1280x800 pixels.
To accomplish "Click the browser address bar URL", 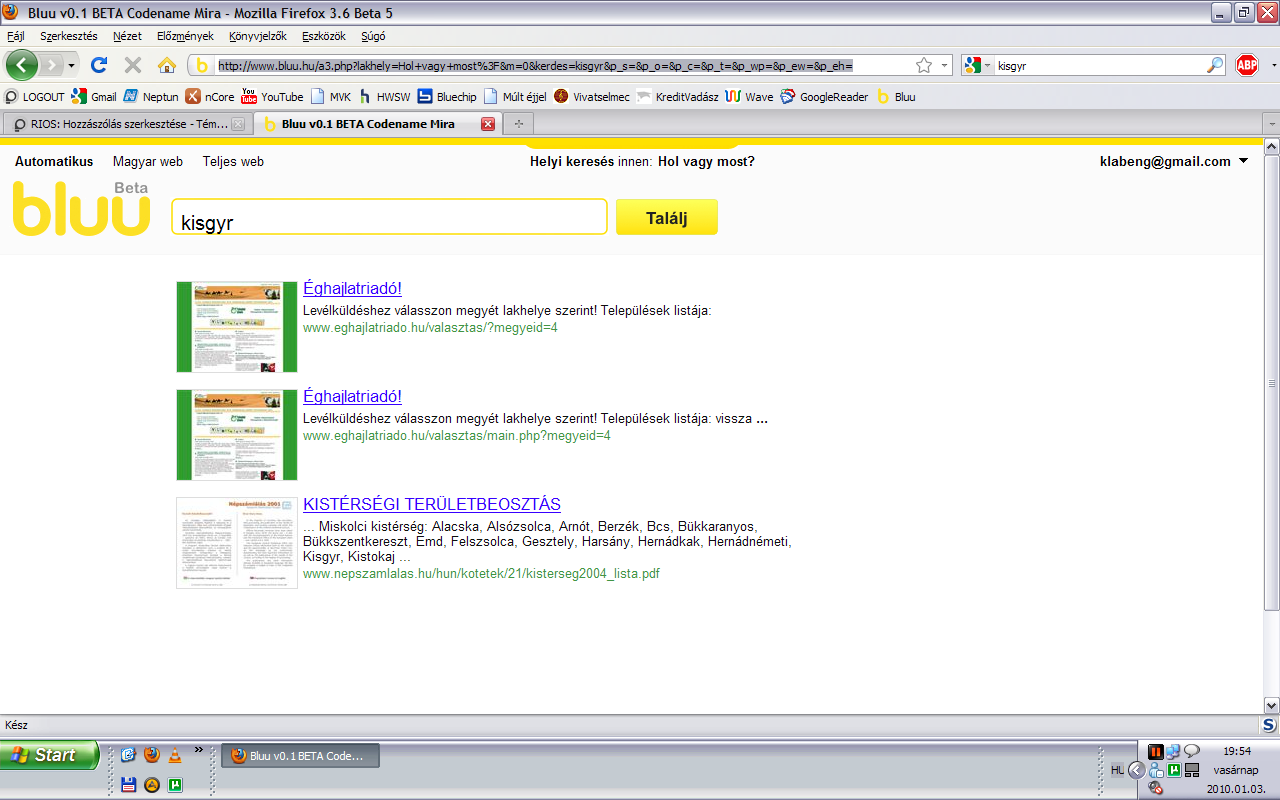I will (535, 65).
